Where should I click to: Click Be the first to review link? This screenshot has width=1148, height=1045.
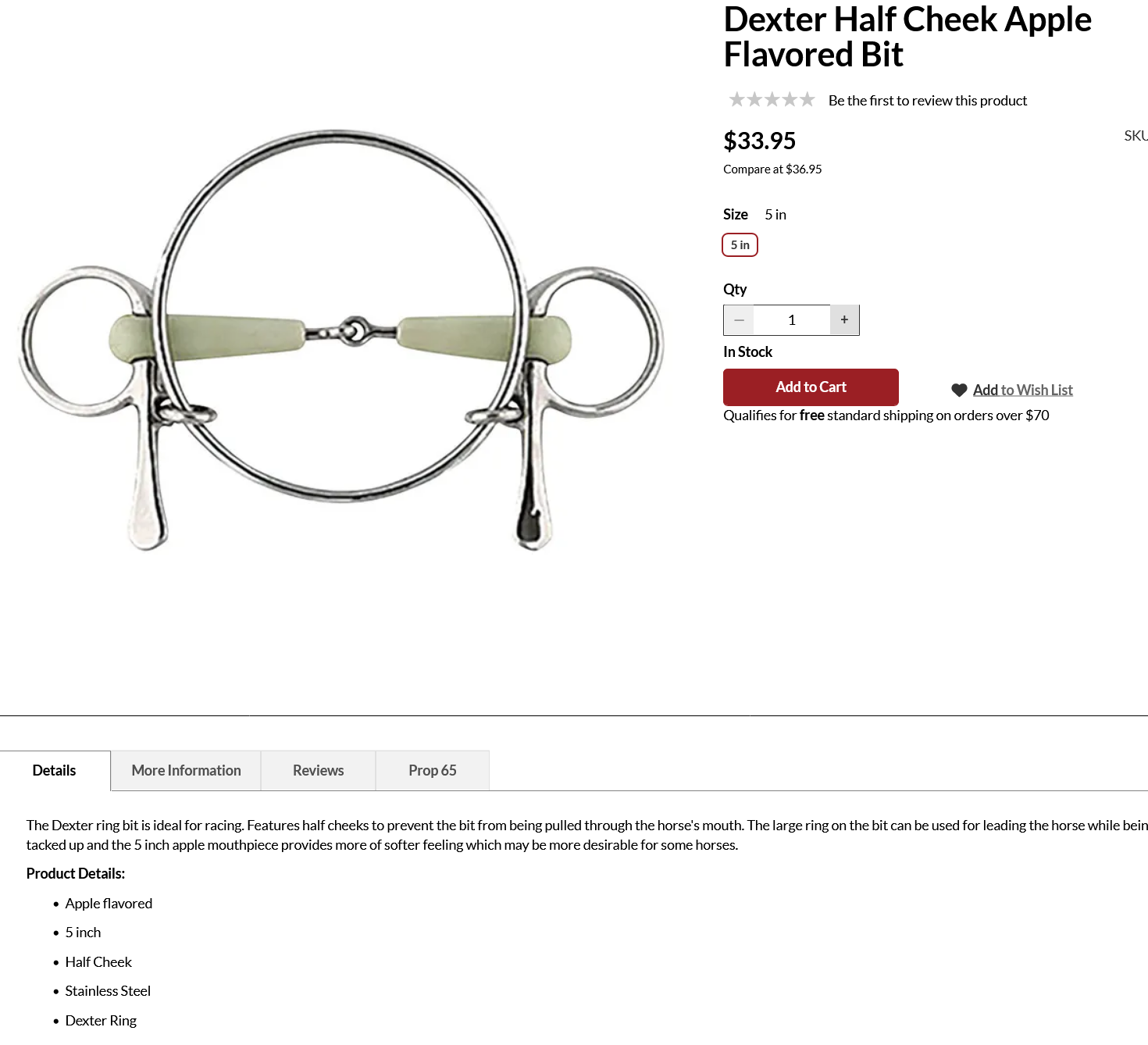[927, 101]
